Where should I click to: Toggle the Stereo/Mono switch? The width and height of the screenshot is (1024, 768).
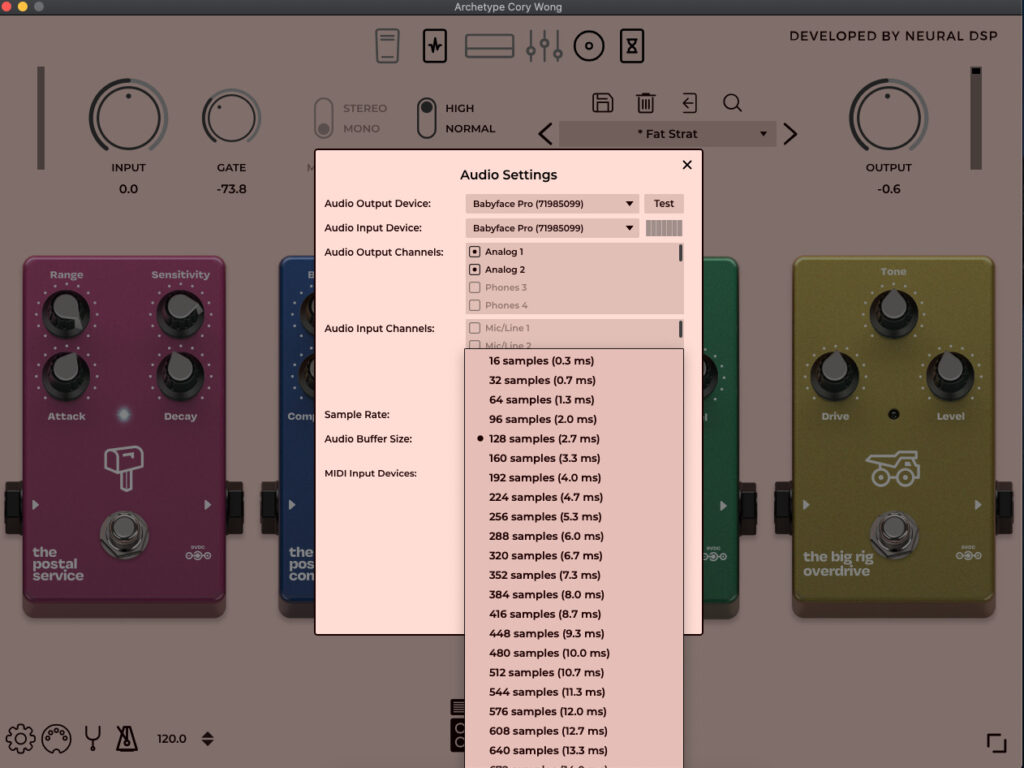(x=323, y=118)
